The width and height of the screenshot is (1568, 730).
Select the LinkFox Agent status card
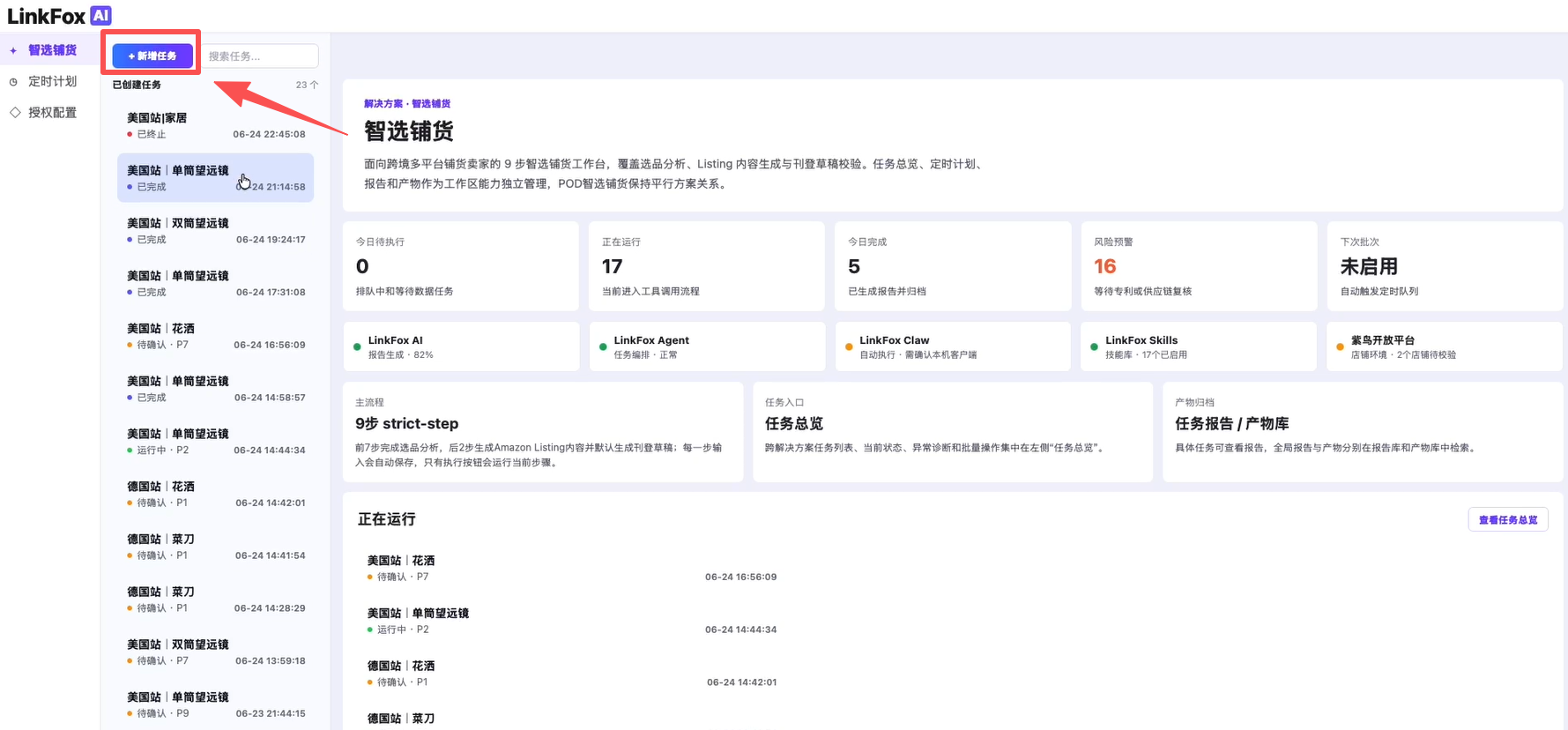point(707,346)
